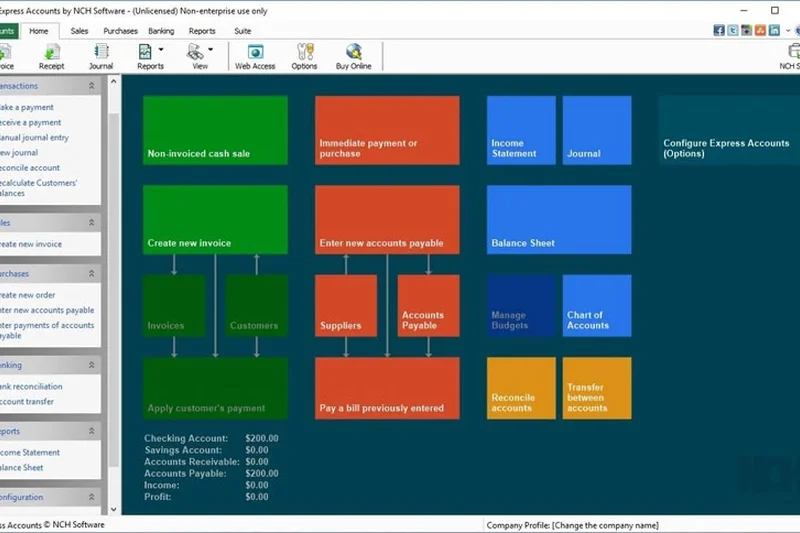
Task: Open the Banking ribbon tab
Action: pos(161,31)
